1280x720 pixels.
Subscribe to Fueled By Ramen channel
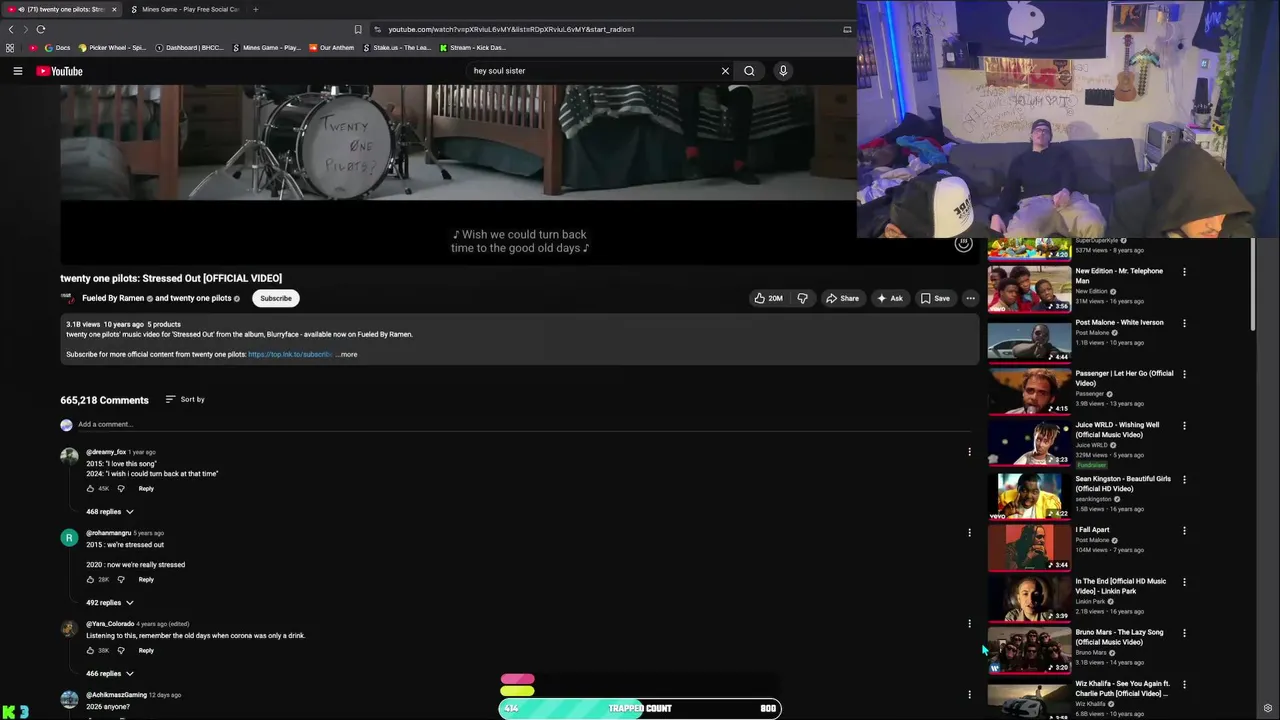(x=276, y=298)
